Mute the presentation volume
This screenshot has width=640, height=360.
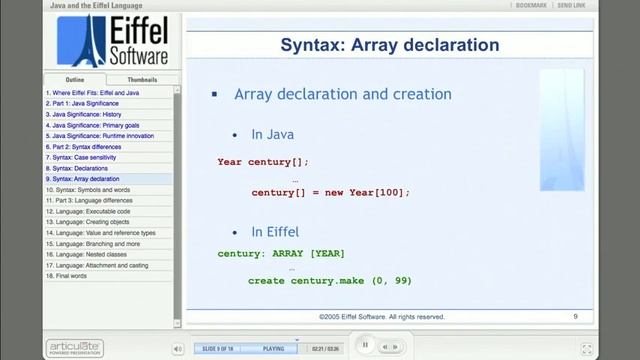[178, 349]
